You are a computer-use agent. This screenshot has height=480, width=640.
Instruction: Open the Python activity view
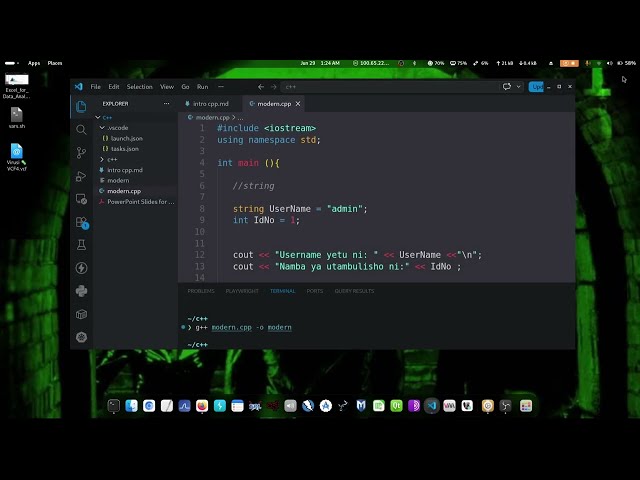[x=81, y=291]
